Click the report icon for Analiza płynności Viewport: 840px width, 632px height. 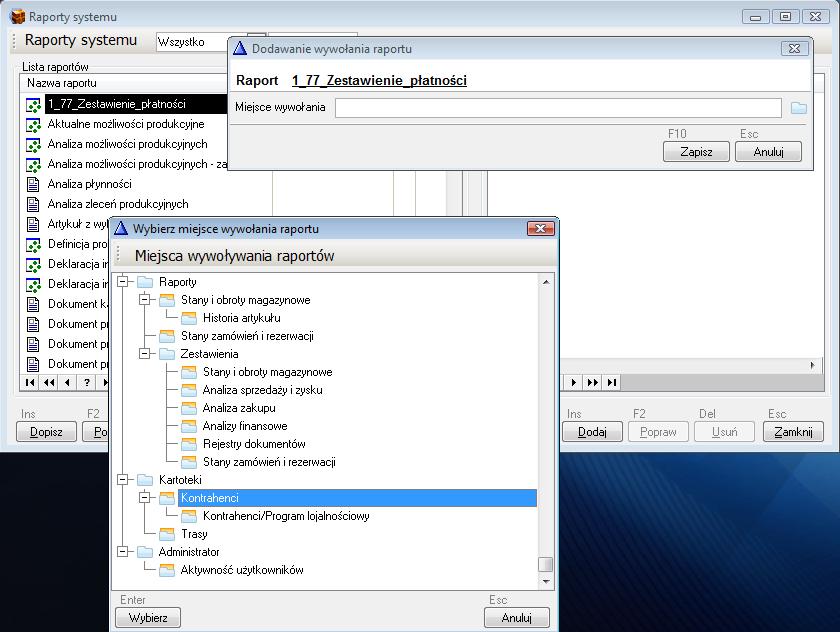tap(33, 184)
